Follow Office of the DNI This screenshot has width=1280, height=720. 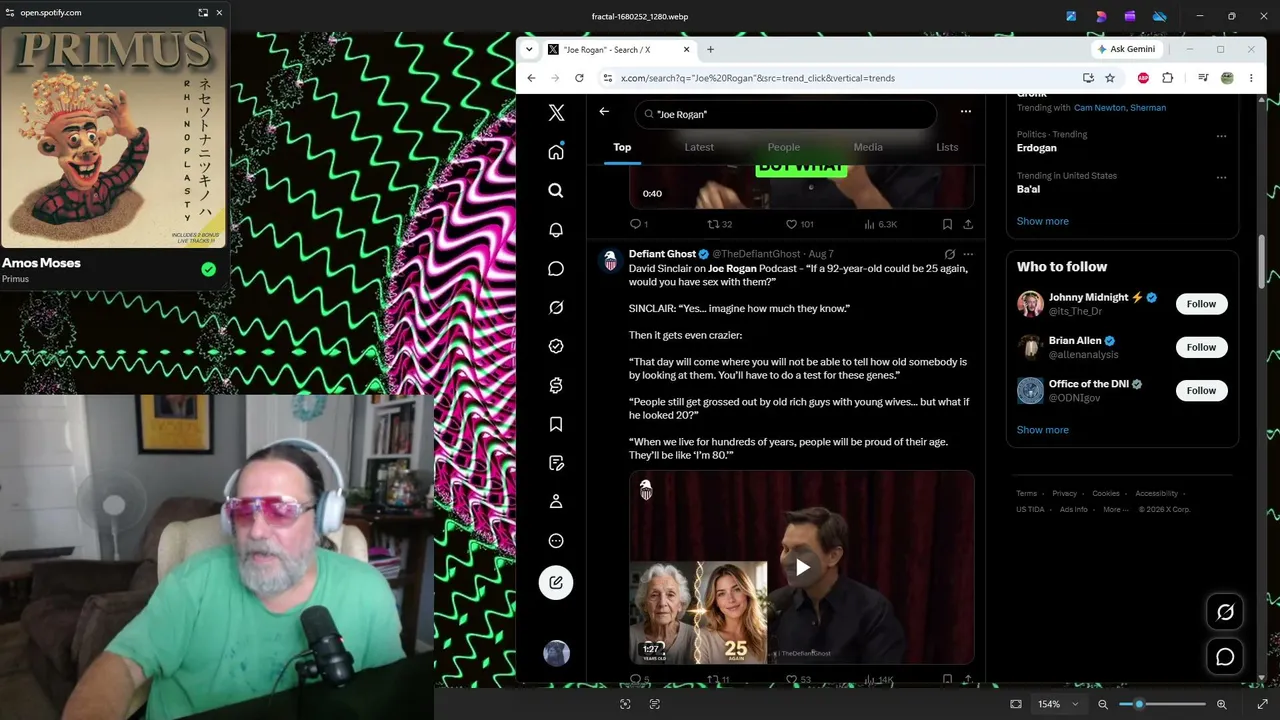[1201, 391]
